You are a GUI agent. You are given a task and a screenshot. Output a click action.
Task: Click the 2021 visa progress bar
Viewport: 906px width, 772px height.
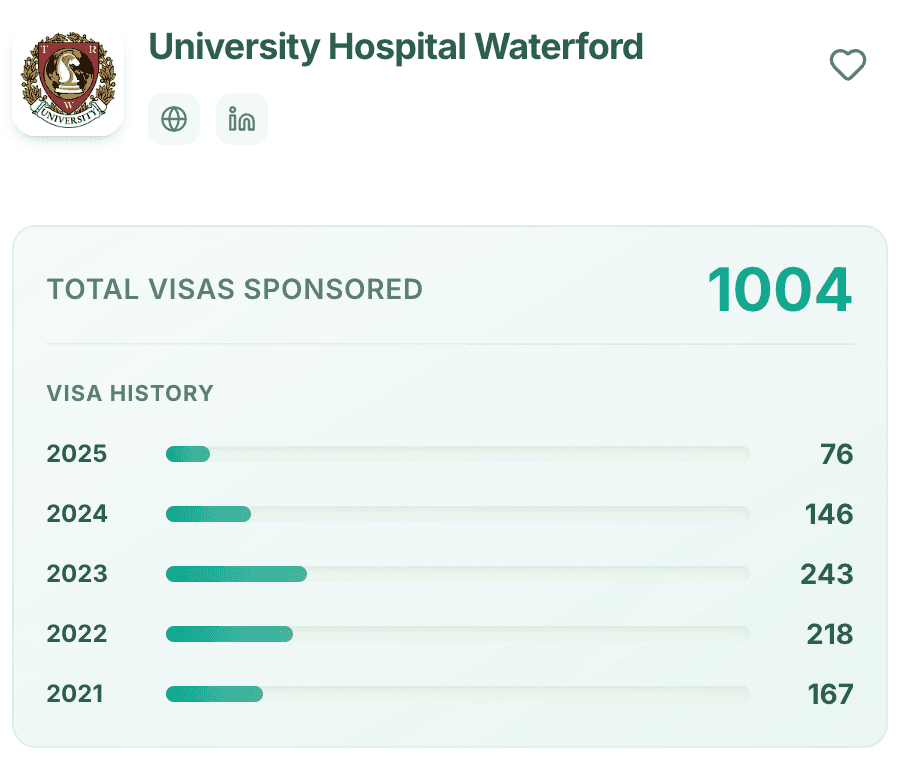[x=457, y=694]
